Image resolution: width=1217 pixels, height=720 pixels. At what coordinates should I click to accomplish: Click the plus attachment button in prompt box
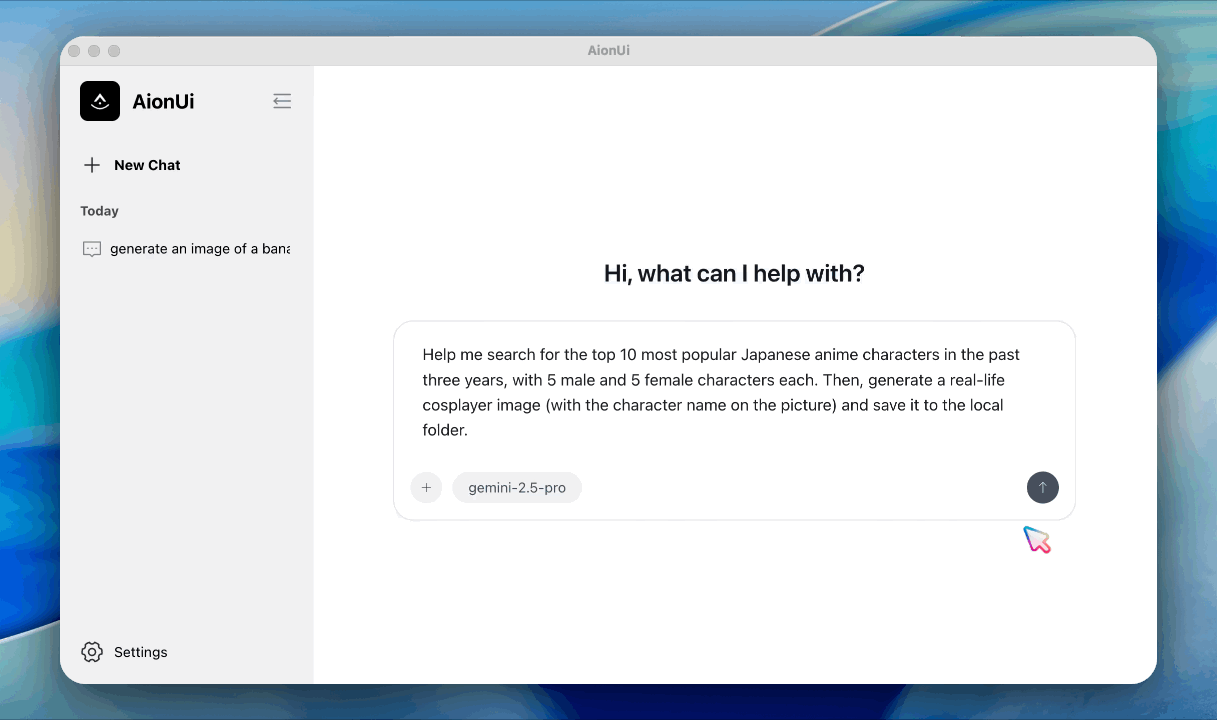(426, 488)
